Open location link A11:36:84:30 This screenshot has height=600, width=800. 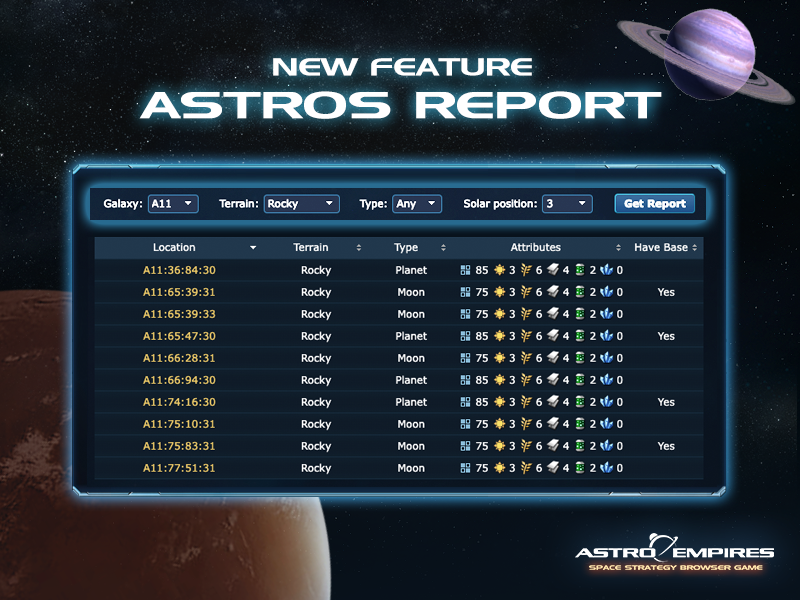(179, 270)
